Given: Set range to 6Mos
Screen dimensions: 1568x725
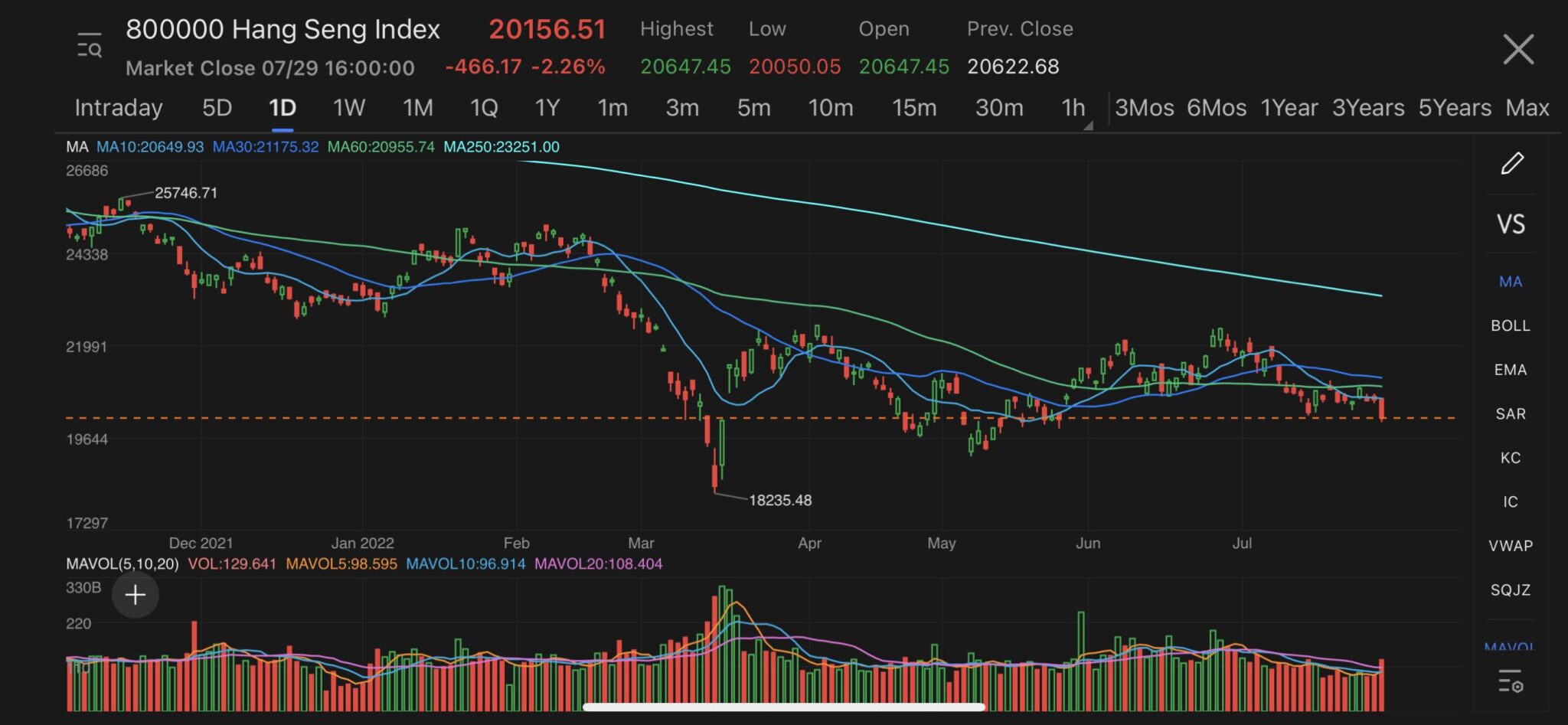Looking at the screenshot, I should 1217,108.
